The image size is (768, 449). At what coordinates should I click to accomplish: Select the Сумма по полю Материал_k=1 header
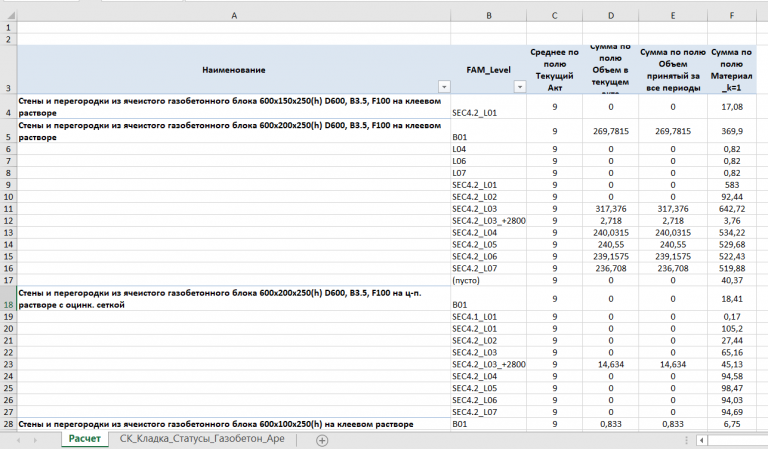(731, 70)
